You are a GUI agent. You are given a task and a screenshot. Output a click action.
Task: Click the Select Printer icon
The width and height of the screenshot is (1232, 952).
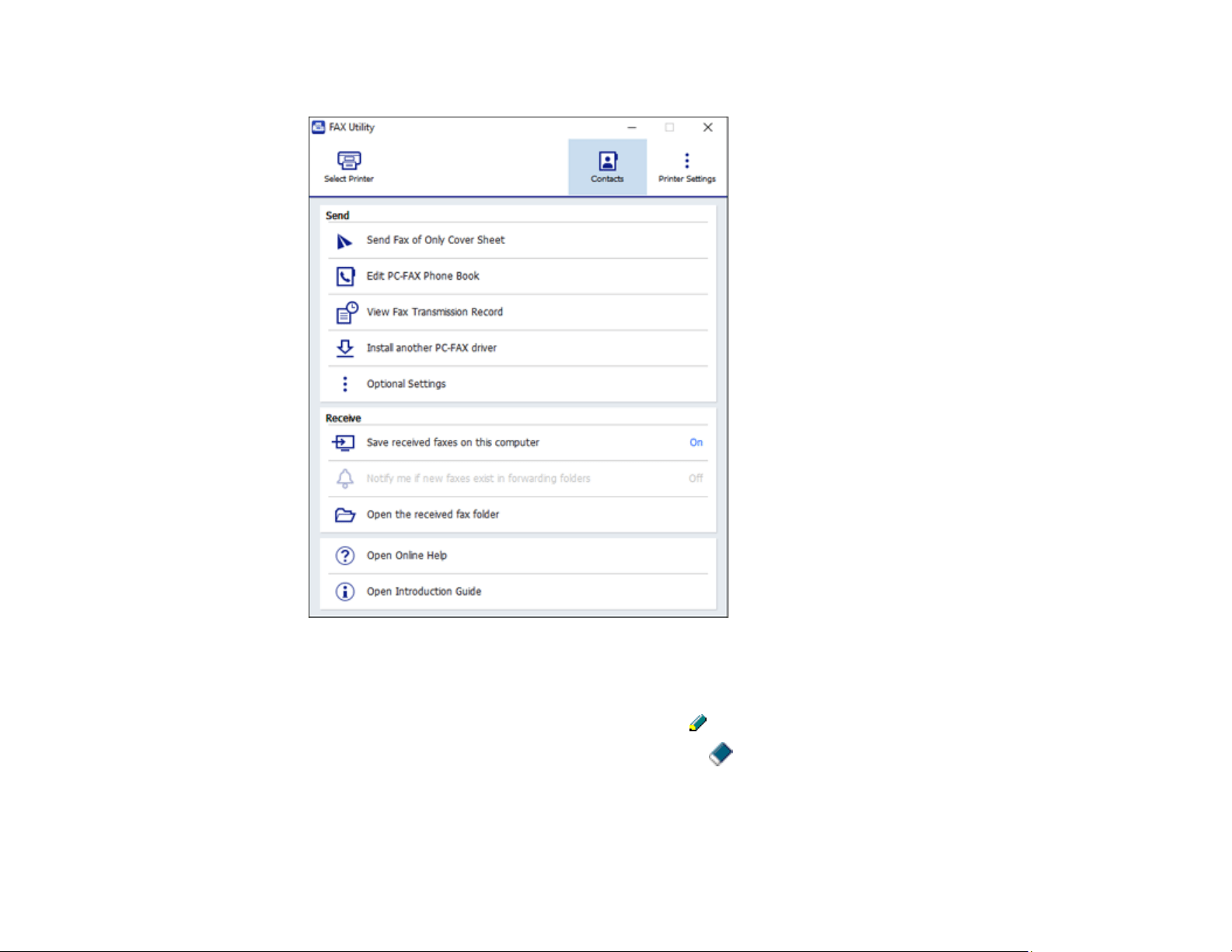coord(349,160)
